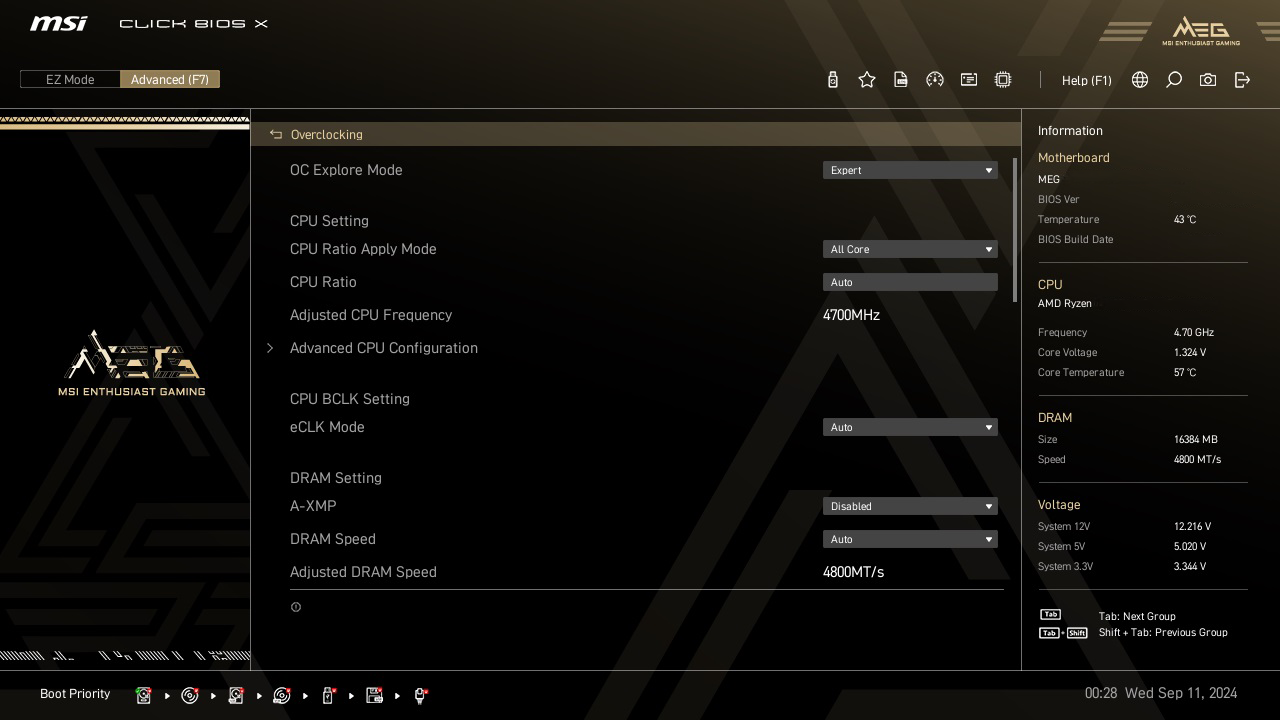This screenshot has height=720, width=1280.
Task: Click the exit icon at top right
Action: tap(1242, 80)
